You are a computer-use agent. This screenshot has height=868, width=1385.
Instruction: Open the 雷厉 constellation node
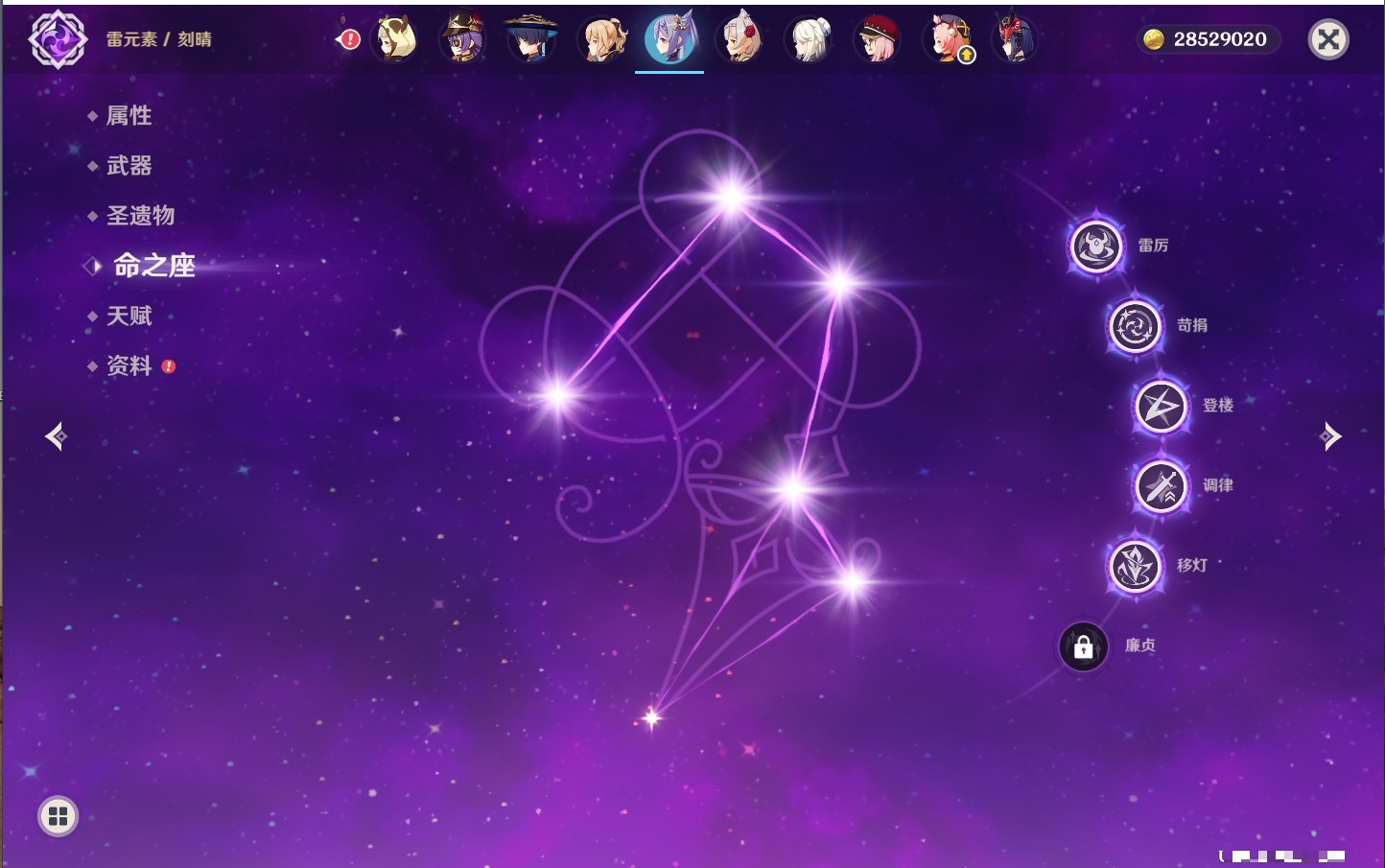(1096, 246)
